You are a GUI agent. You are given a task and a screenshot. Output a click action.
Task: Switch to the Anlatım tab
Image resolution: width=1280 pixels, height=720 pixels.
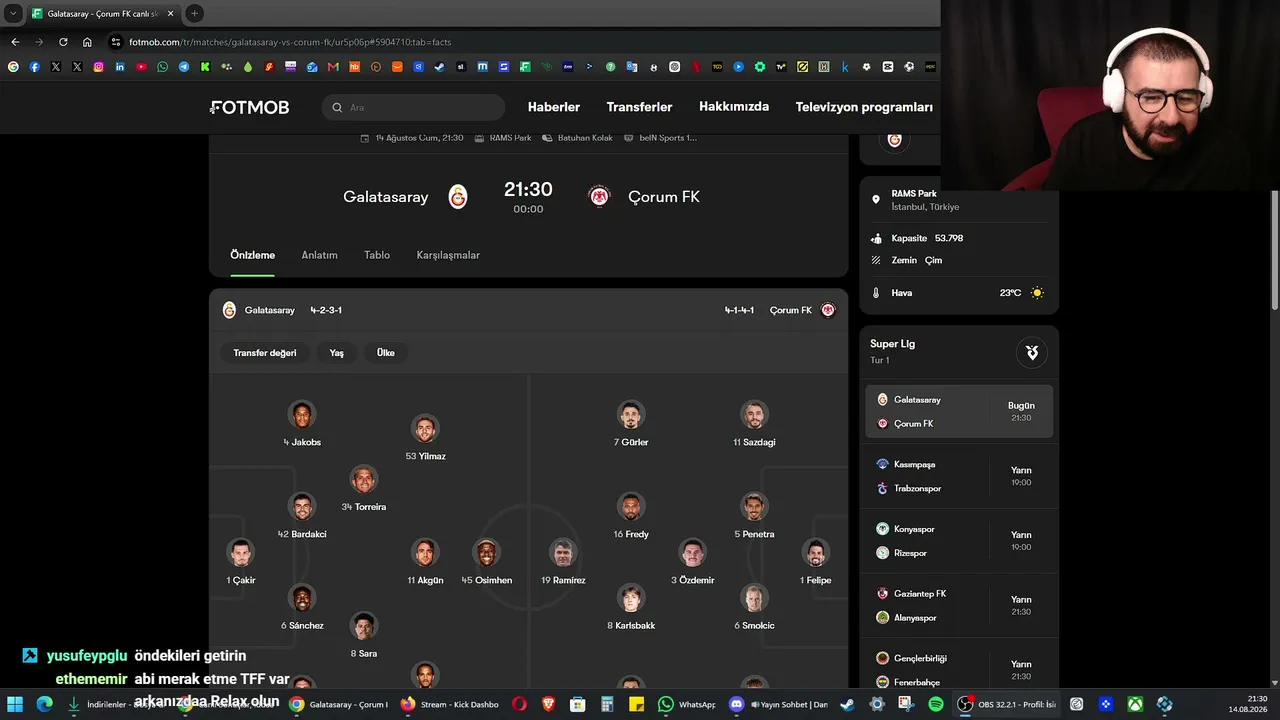tap(320, 255)
